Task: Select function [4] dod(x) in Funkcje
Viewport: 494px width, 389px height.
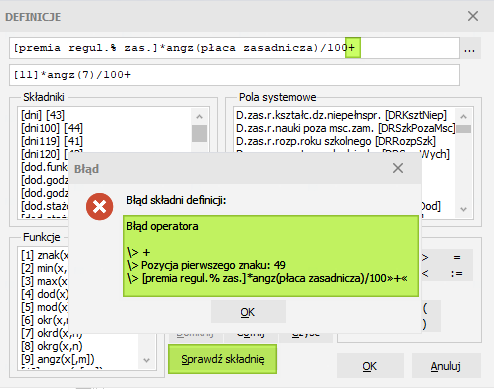Action: tap(45, 294)
